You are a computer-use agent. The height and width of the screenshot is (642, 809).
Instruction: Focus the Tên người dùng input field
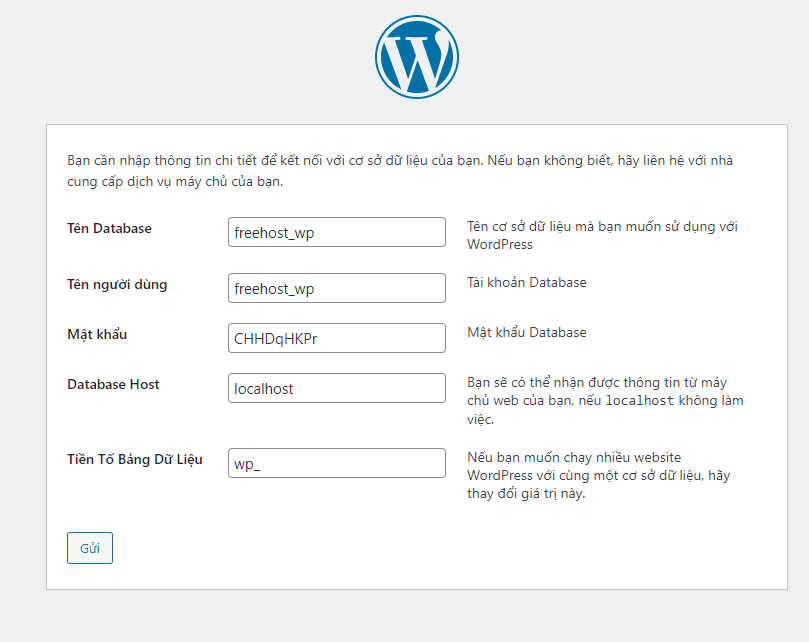337,288
